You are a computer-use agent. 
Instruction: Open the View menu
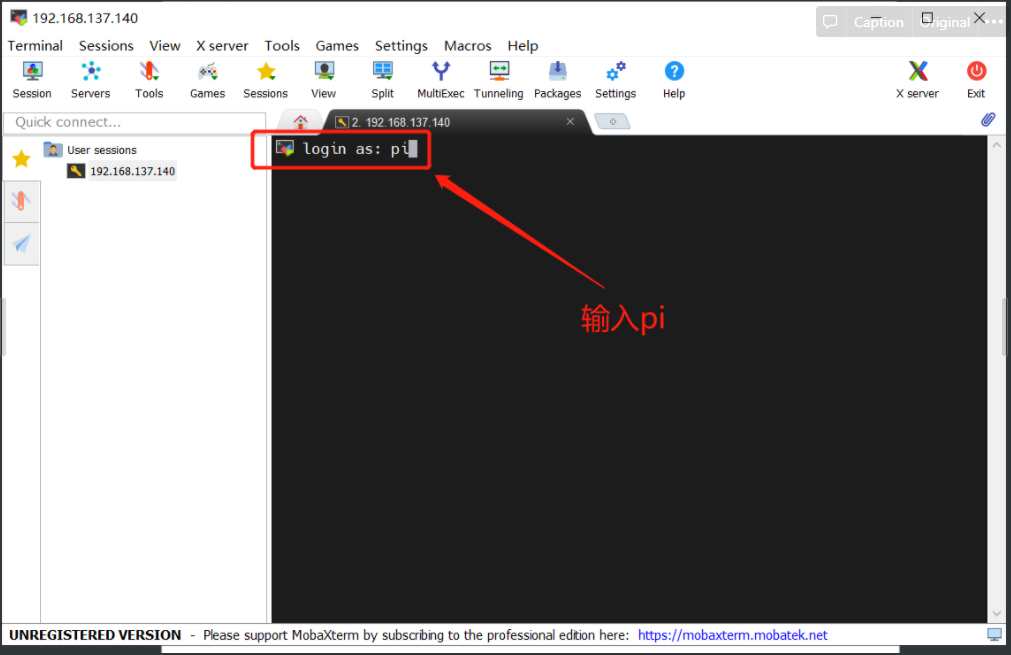(165, 46)
